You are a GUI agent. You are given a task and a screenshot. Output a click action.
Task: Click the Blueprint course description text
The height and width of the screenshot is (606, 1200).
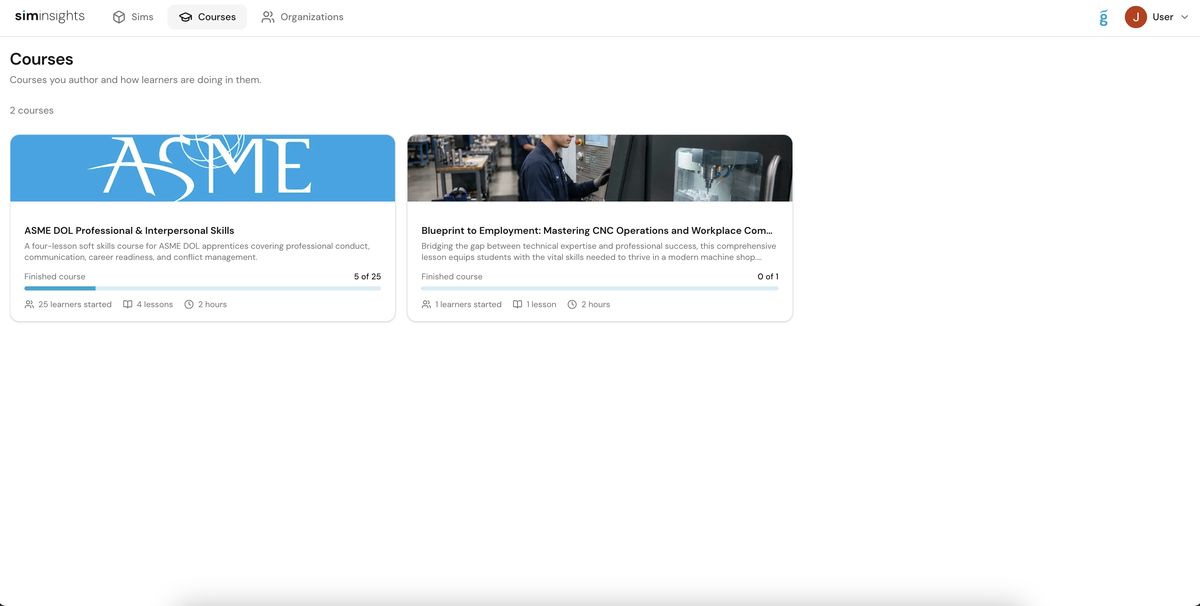click(x=599, y=251)
